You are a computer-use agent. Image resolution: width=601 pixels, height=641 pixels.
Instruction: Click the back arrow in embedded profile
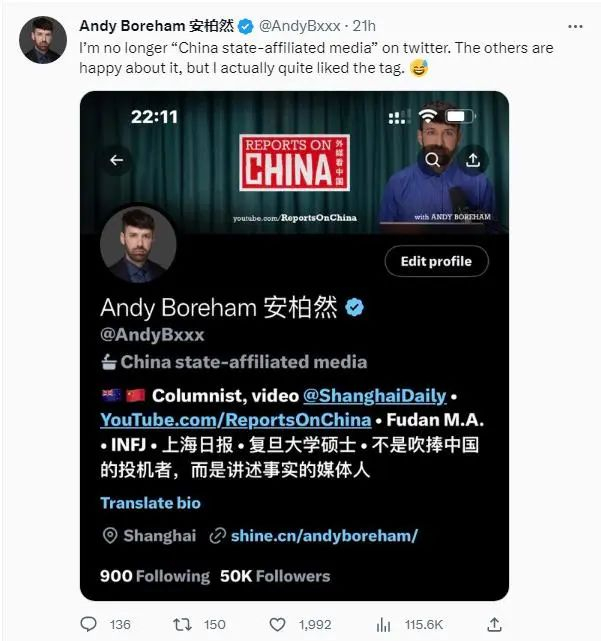(x=117, y=160)
